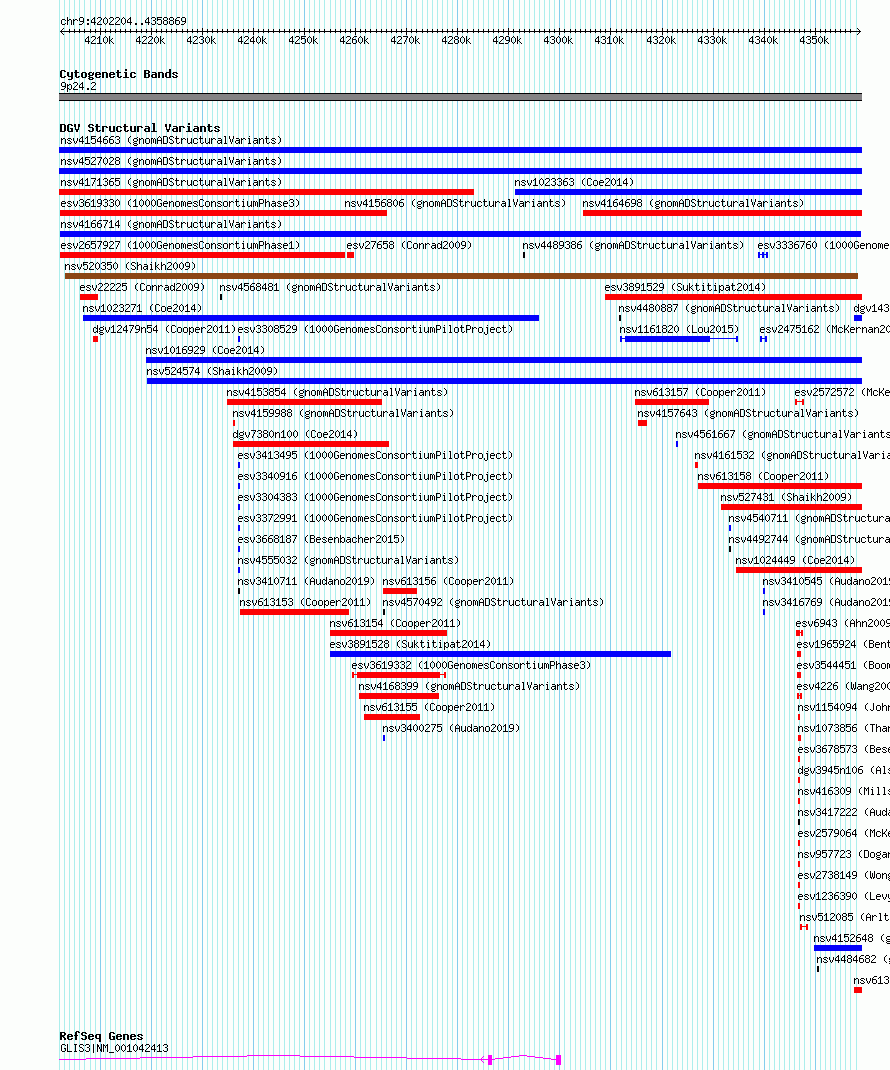
Task: Click nsv613158 (Cooper2011) label
Action: click(x=763, y=476)
